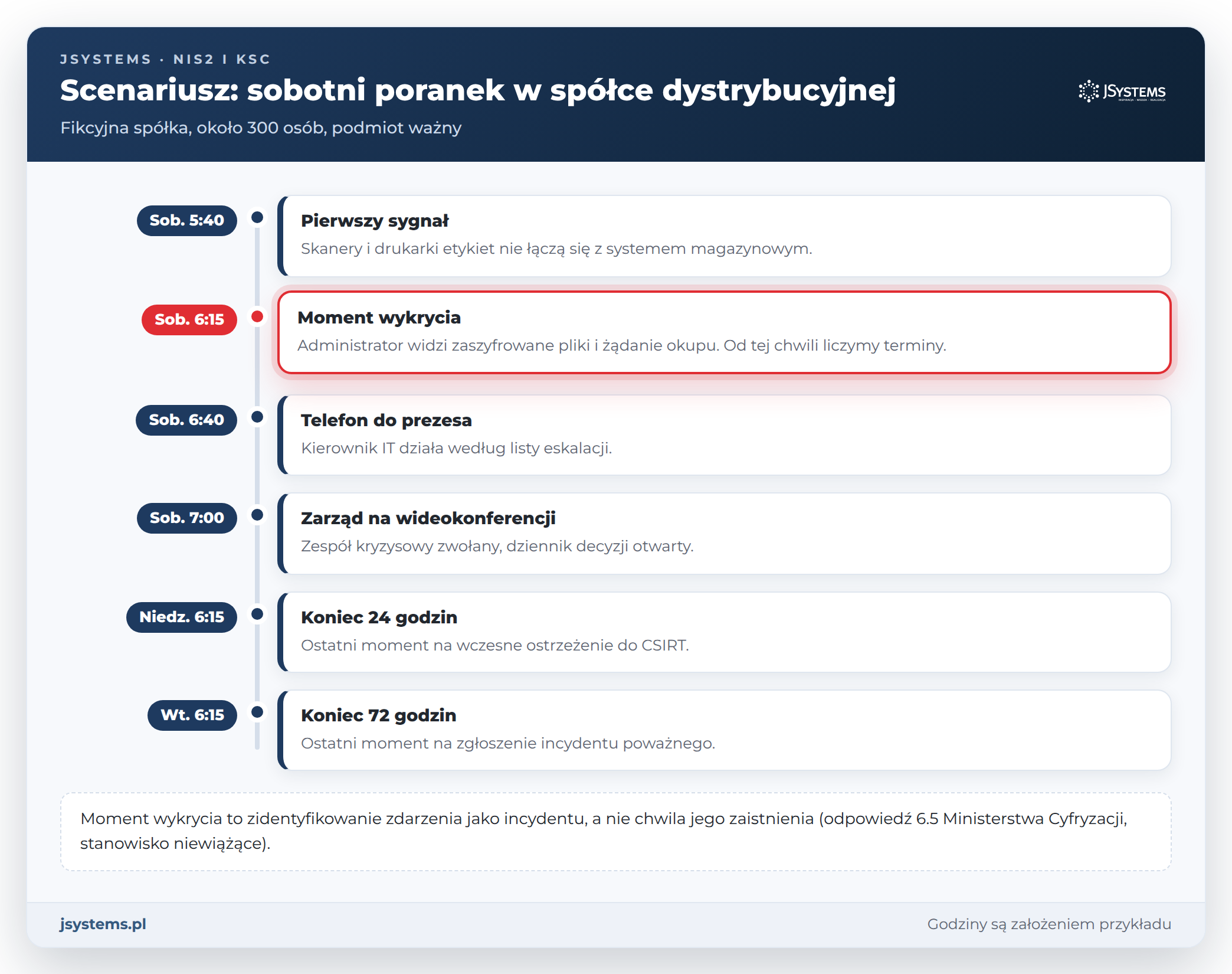Image resolution: width=1232 pixels, height=974 pixels.
Task: Open the Moment wykrycia card heading
Action: [379, 318]
